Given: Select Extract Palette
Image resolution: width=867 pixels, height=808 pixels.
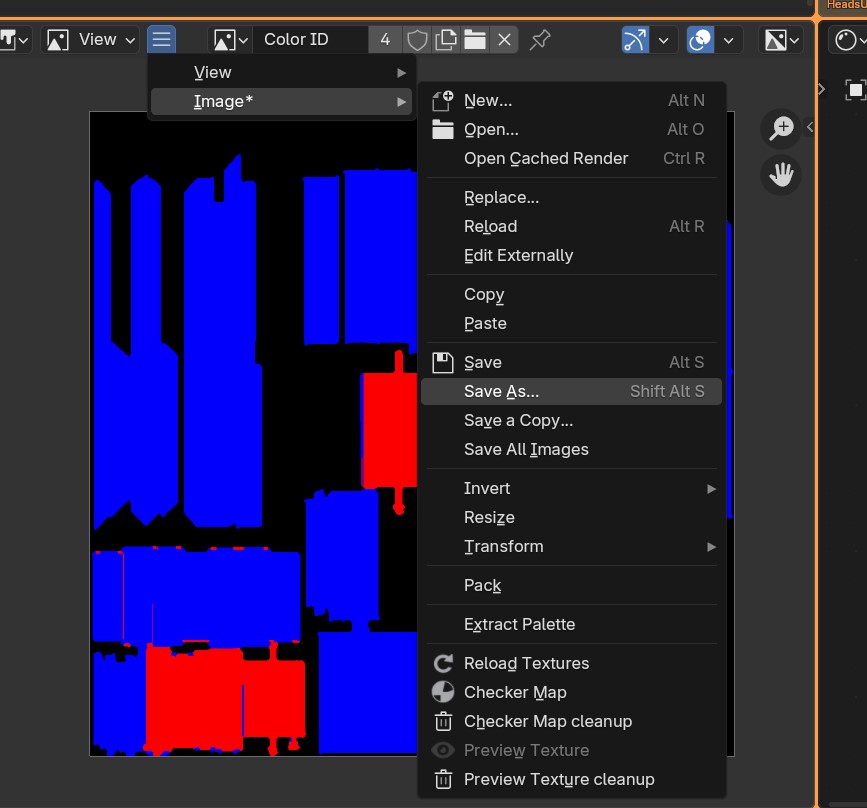Looking at the screenshot, I should 572,624.
